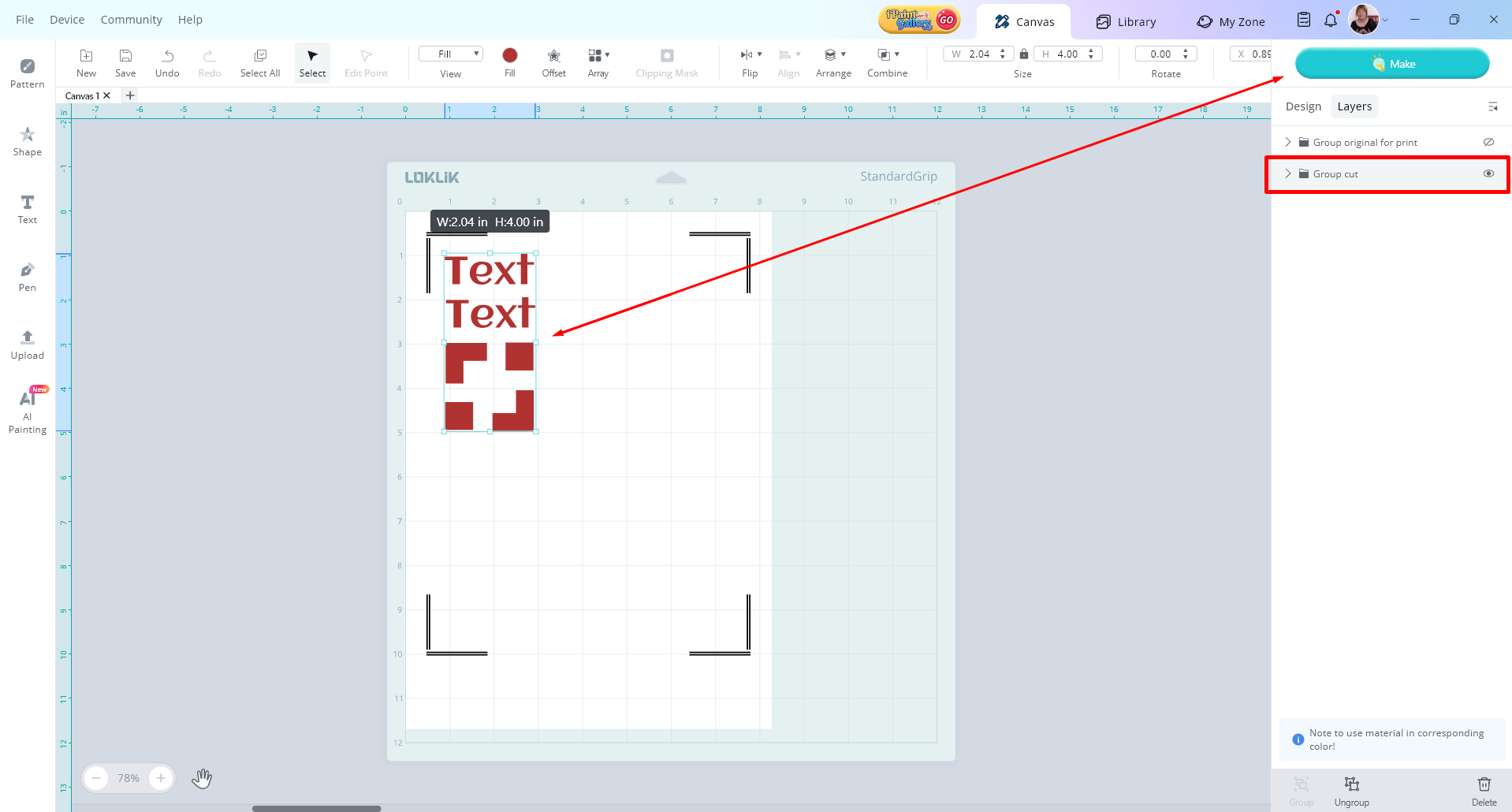This screenshot has width=1512, height=812.
Task: Click the red Fill color swatch
Action: pyautogui.click(x=510, y=55)
